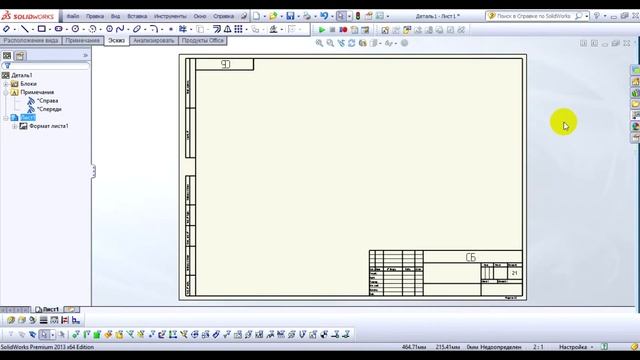Screen dimensions: 640x360
Task: Select the *Спереди view in tree
Action: 49,109
